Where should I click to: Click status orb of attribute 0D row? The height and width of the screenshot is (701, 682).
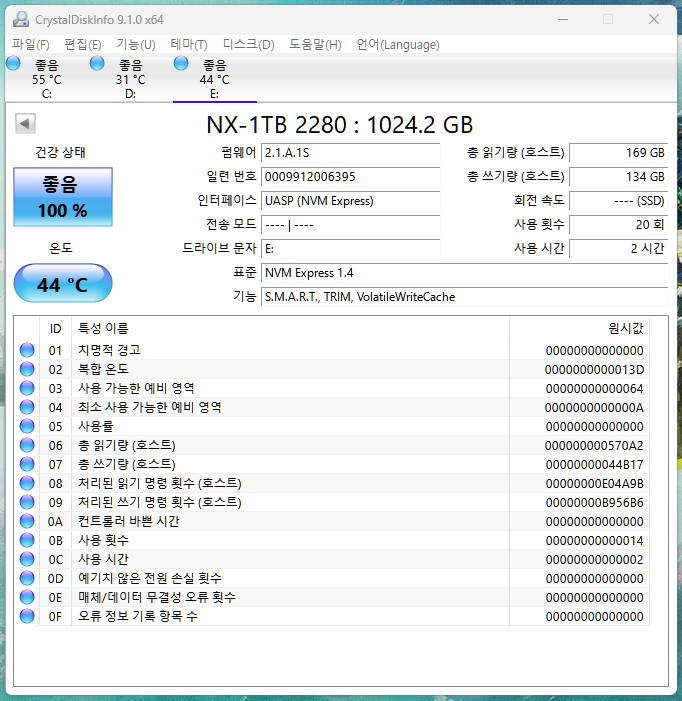tap(27, 578)
